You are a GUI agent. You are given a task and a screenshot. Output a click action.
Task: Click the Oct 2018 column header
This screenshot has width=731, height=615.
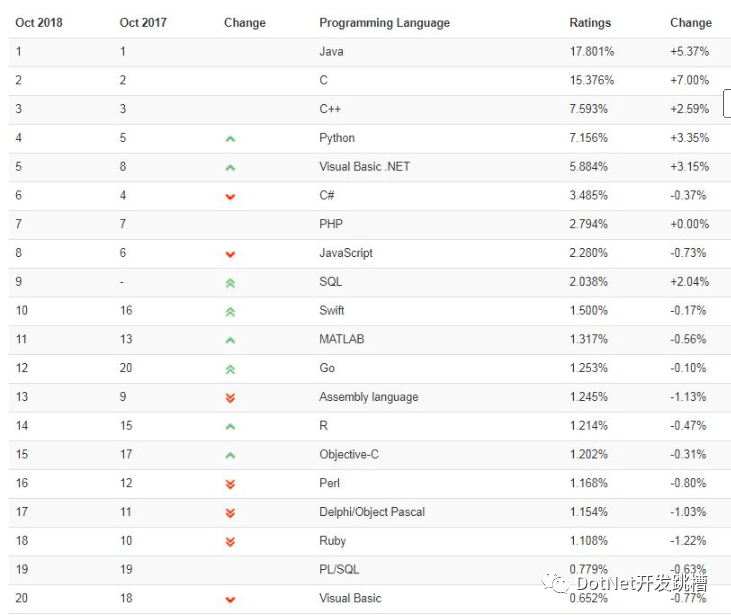tap(39, 23)
